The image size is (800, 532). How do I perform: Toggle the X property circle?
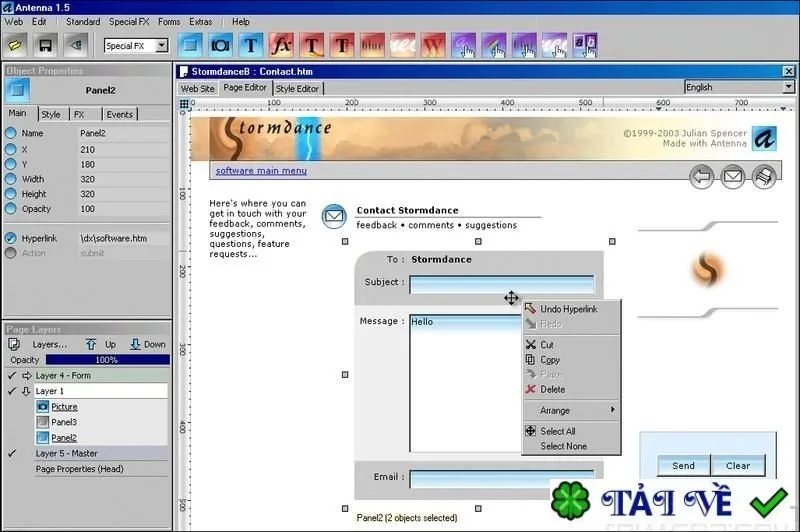pyautogui.click(x=11, y=149)
